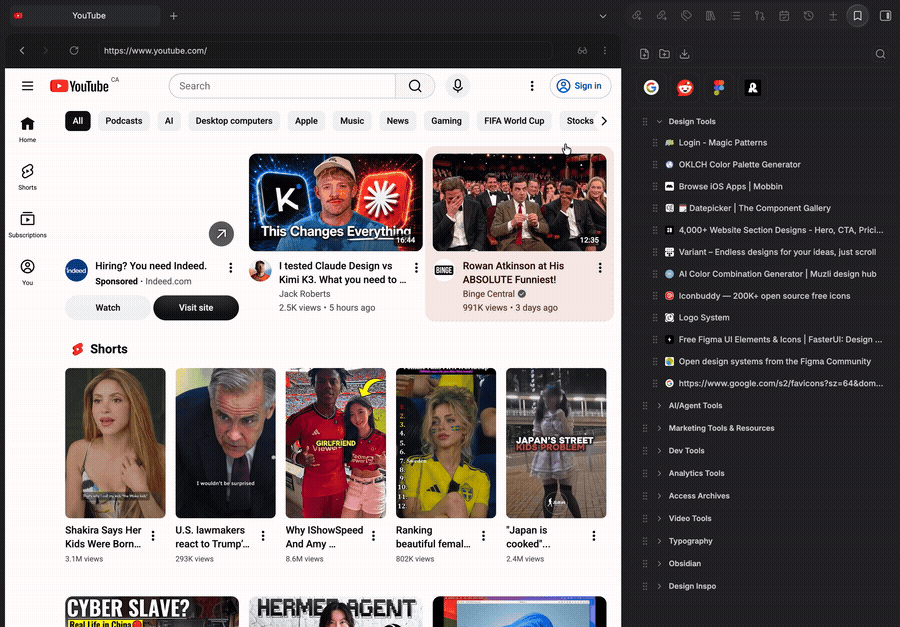This screenshot has height=627, width=900.
Task: Expand the Video Tools group
Action: 660,518
